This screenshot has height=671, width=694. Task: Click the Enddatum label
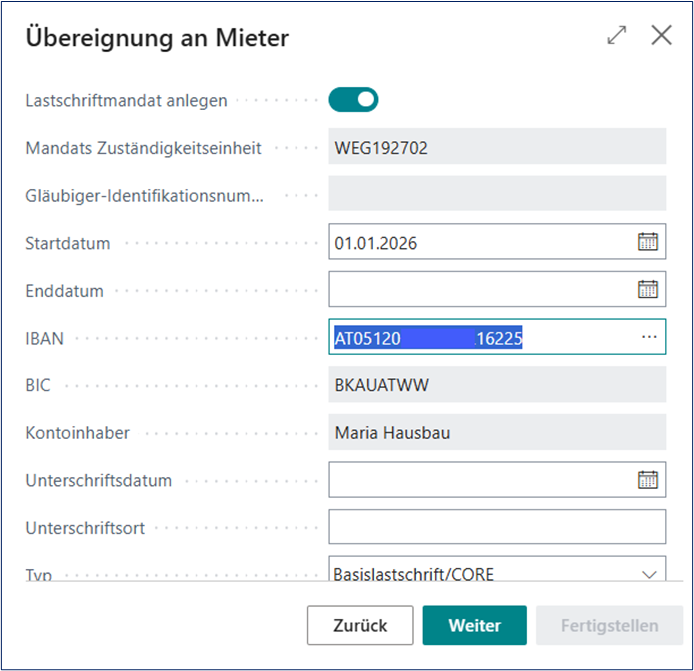click(65, 291)
